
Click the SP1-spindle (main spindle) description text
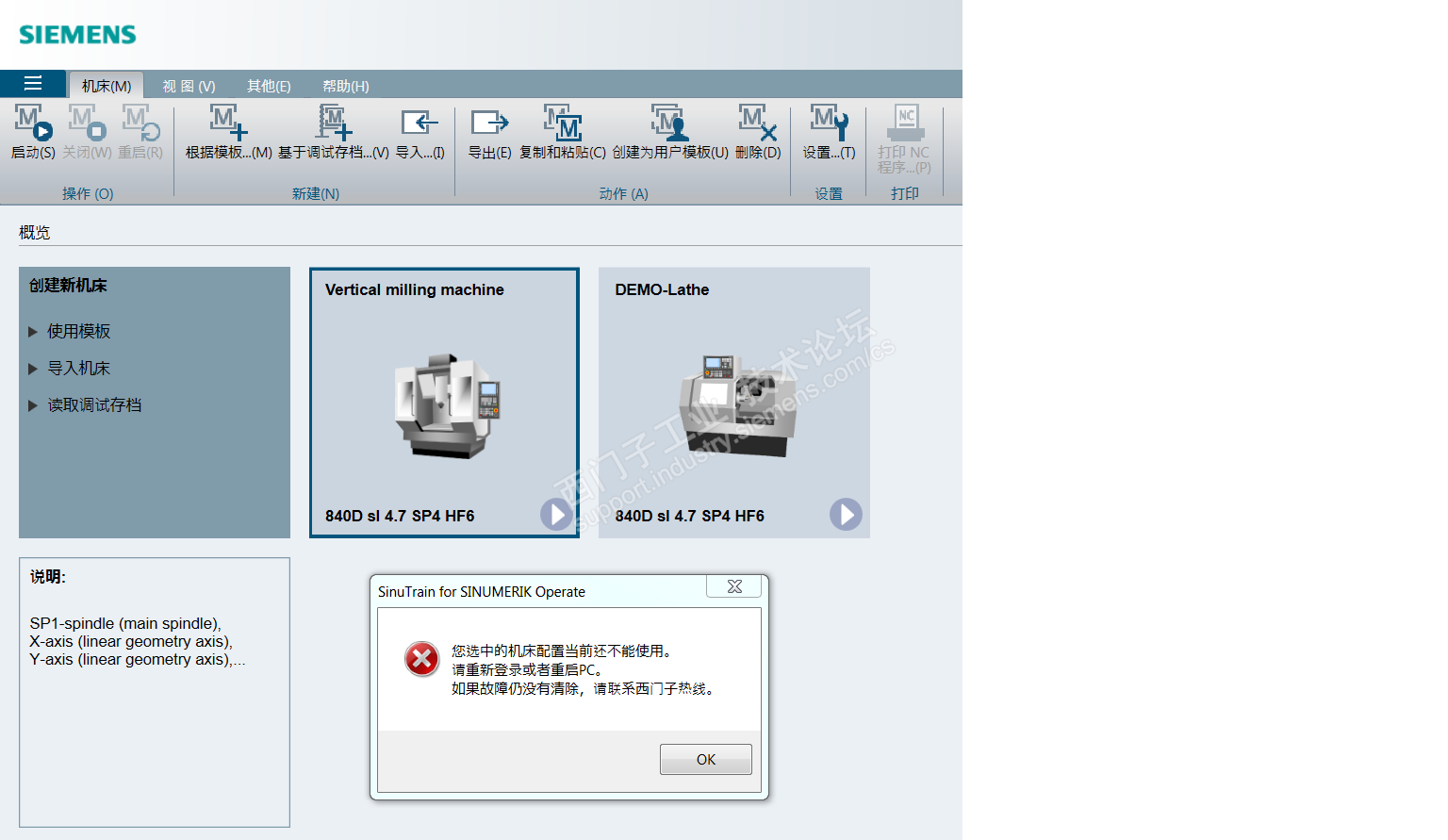[x=125, y=623]
